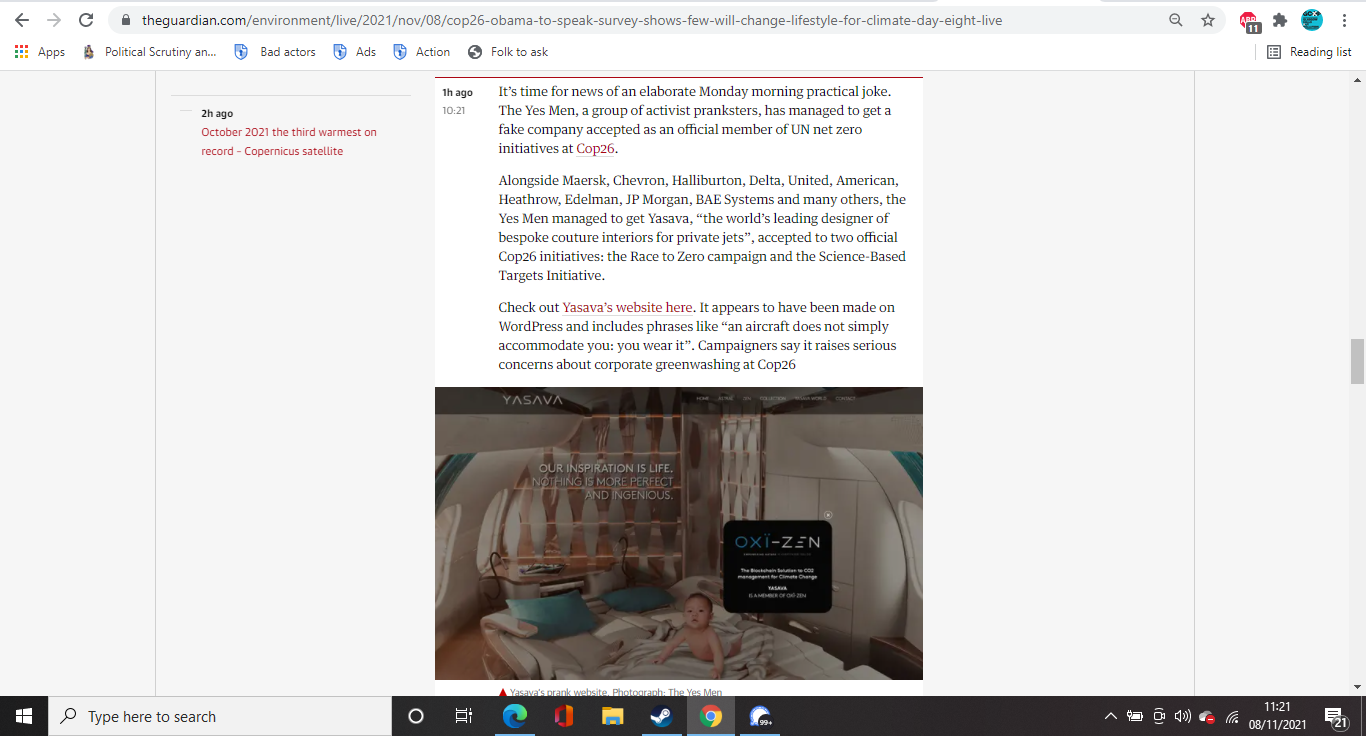
Task: Switch to Chrome on the taskbar
Action: (x=711, y=716)
